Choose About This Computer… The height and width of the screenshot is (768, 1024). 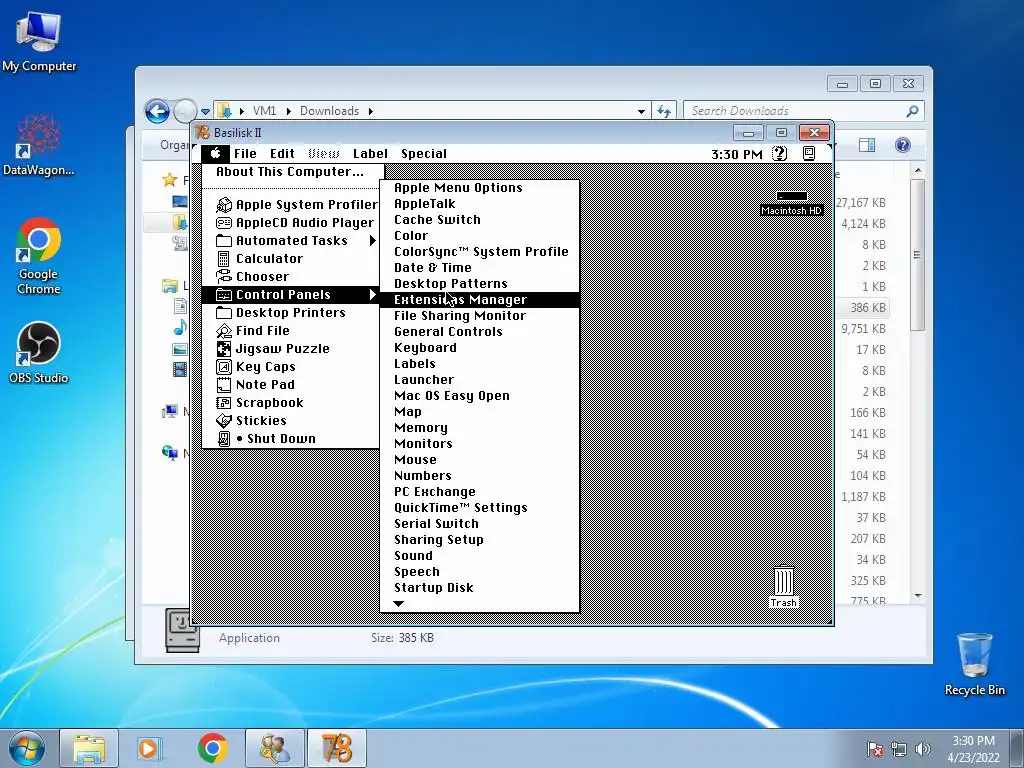pyautogui.click(x=290, y=172)
